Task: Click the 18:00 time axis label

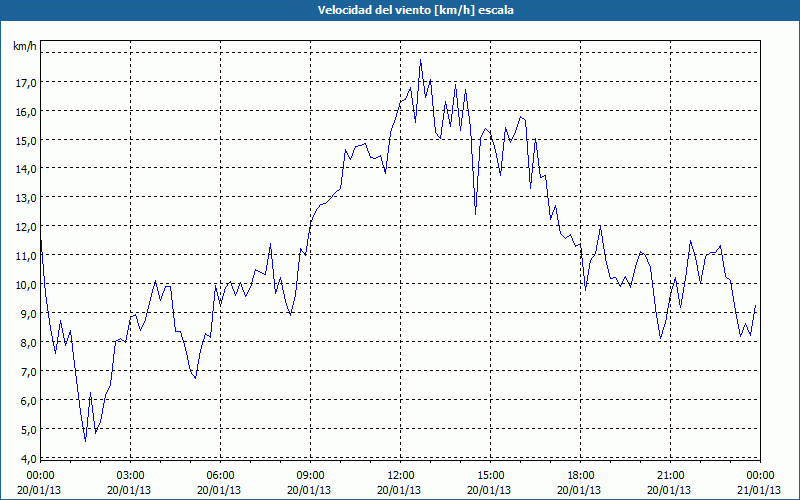Action: click(x=581, y=476)
